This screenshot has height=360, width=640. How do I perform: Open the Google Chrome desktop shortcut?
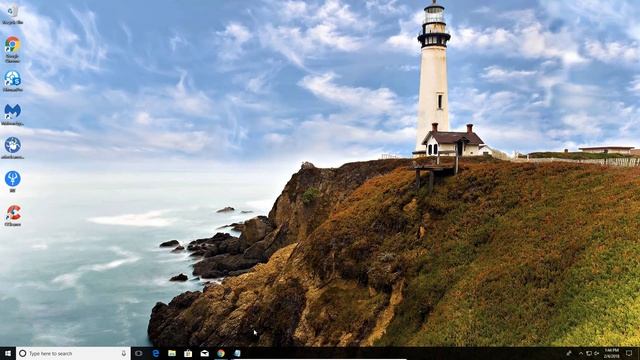tap(13, 49)
